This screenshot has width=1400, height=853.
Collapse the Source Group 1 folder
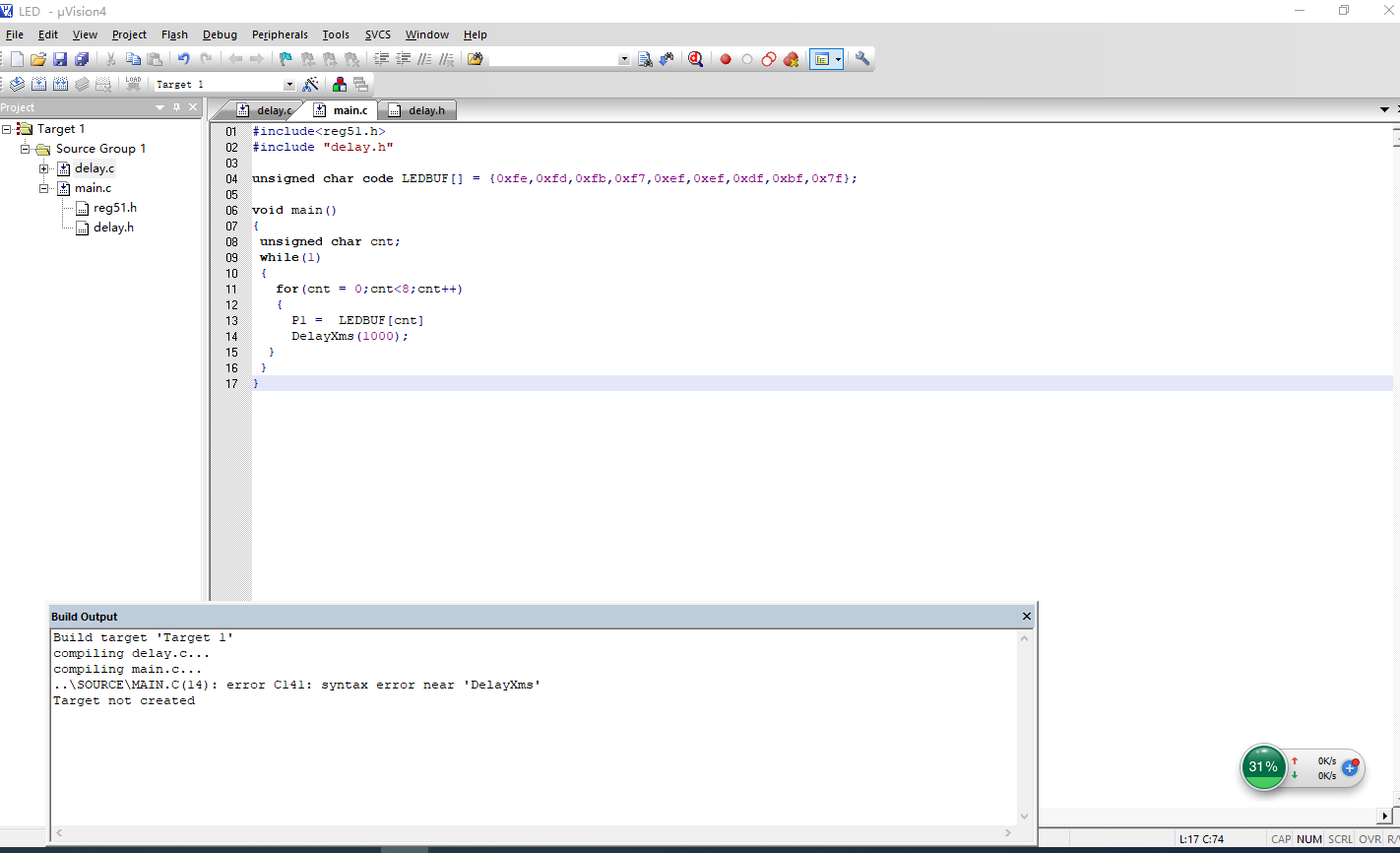tap(26, 149)
